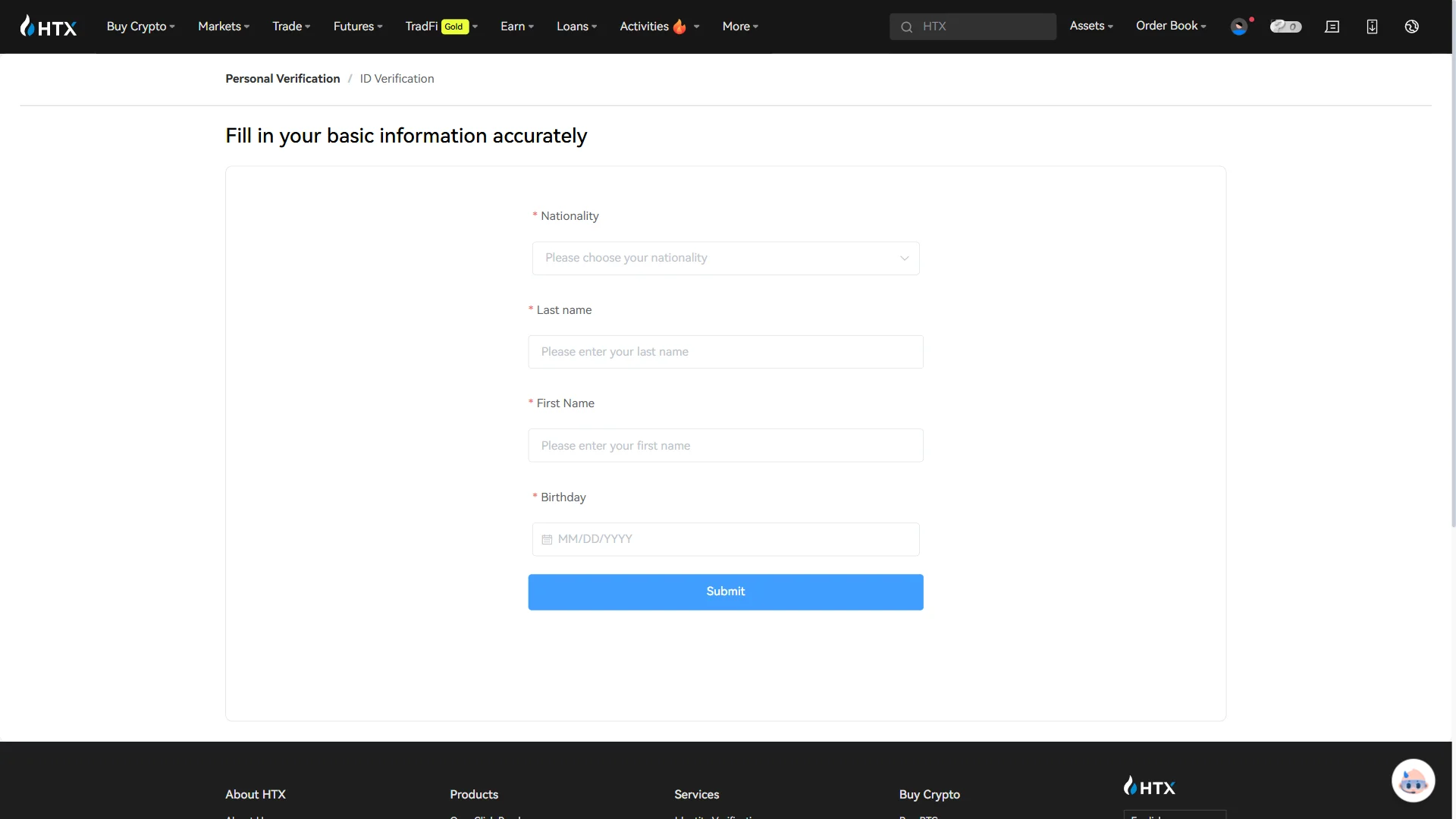Open the Earn menu
This screenshot has width=1456, height=819.
(x=517, y=27)
